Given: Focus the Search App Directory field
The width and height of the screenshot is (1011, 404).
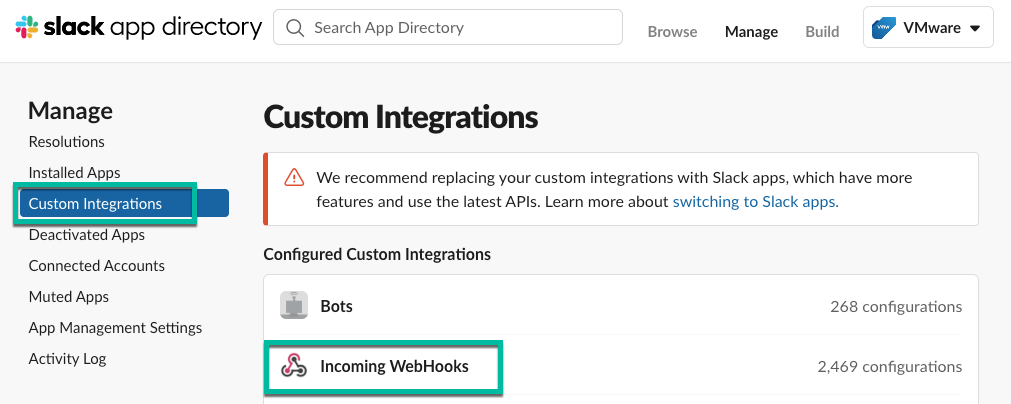Looking at the screenshot, I should [460, 28].
